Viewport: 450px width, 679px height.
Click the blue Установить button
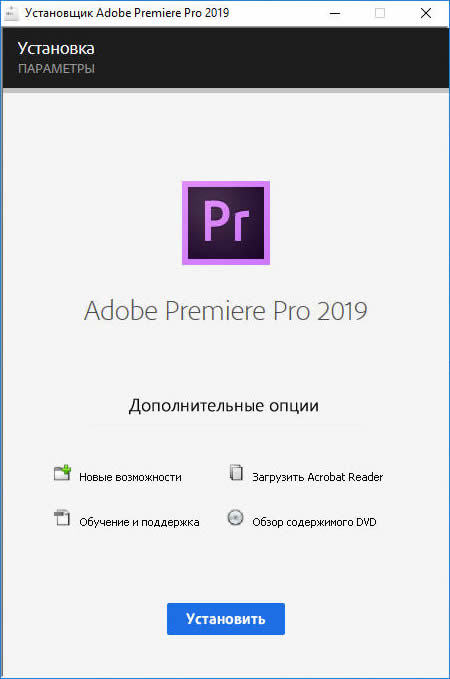coord(226,619)
